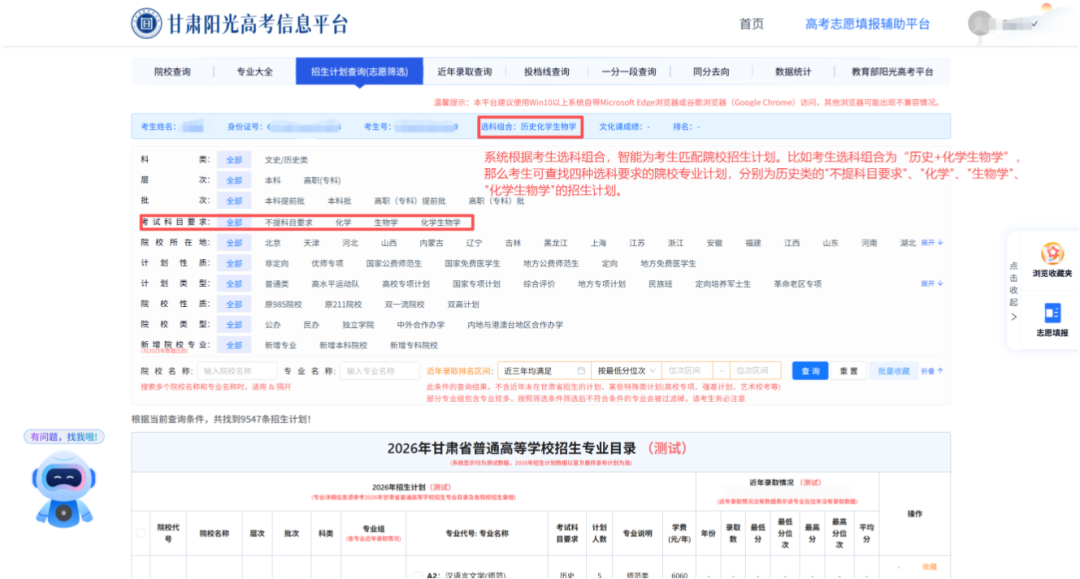Image resolution: width=1080 pixels, height=579 pixels.
Task: Go to 首页 in top navigation
Action: pos(751,24)
